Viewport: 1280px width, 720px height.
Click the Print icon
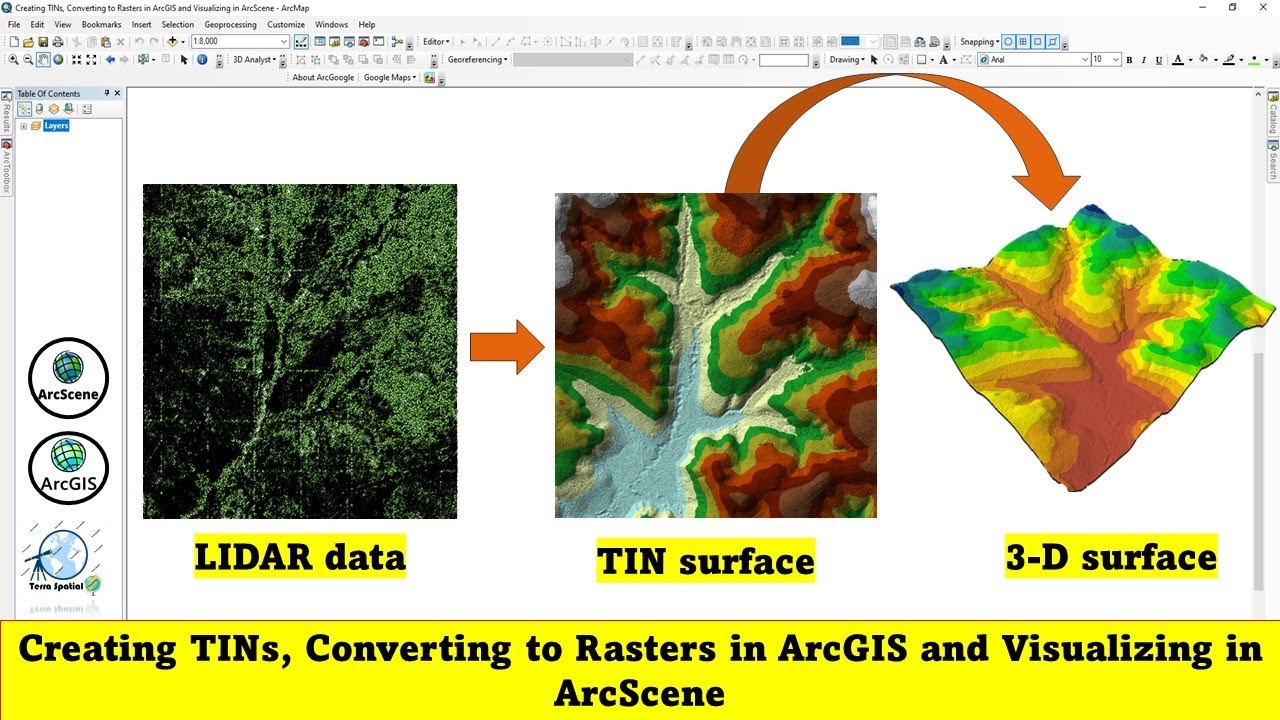click(58, 42)
